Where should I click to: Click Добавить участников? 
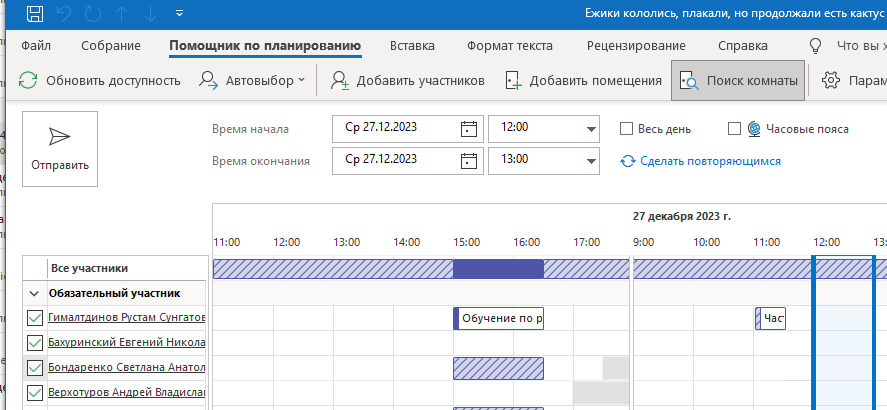click(x=407, y=80)
